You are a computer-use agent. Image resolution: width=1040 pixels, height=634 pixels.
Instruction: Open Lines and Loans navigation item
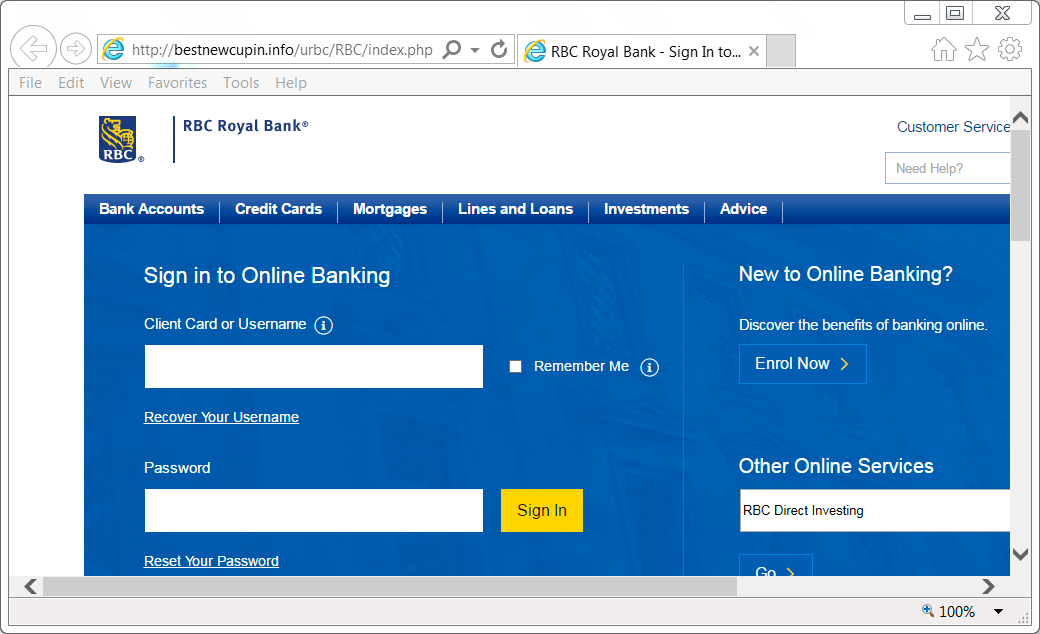pos(515,209)
